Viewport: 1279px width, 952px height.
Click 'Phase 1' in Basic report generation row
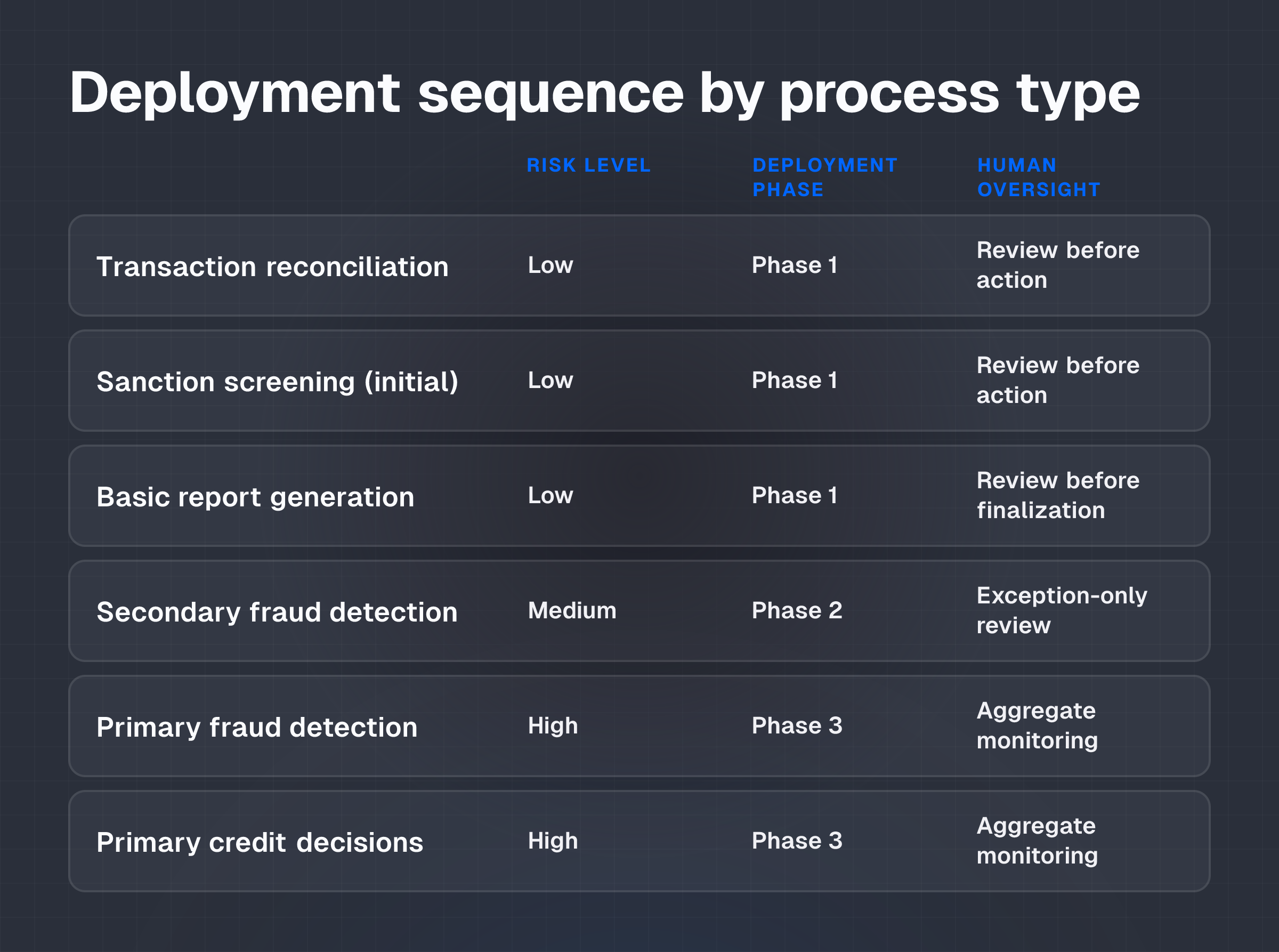point(795,496)
